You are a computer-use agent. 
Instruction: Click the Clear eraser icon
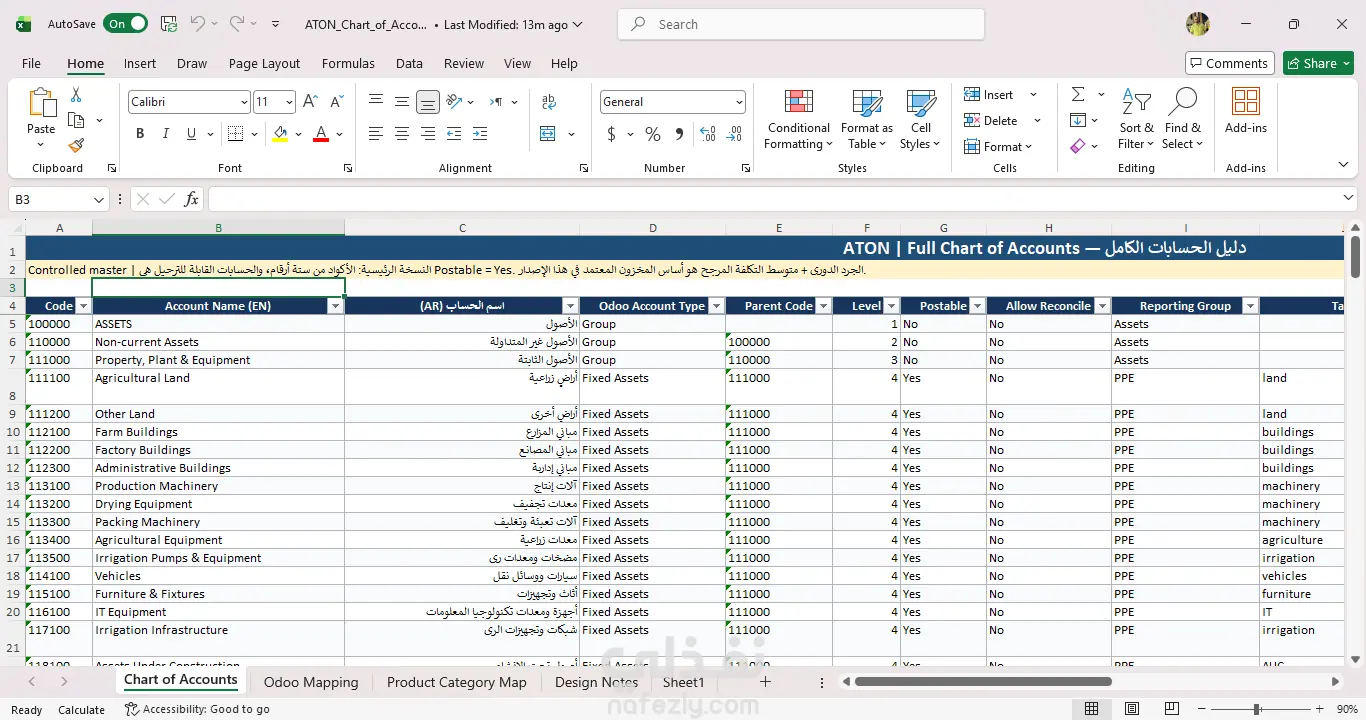point(1078,146)
